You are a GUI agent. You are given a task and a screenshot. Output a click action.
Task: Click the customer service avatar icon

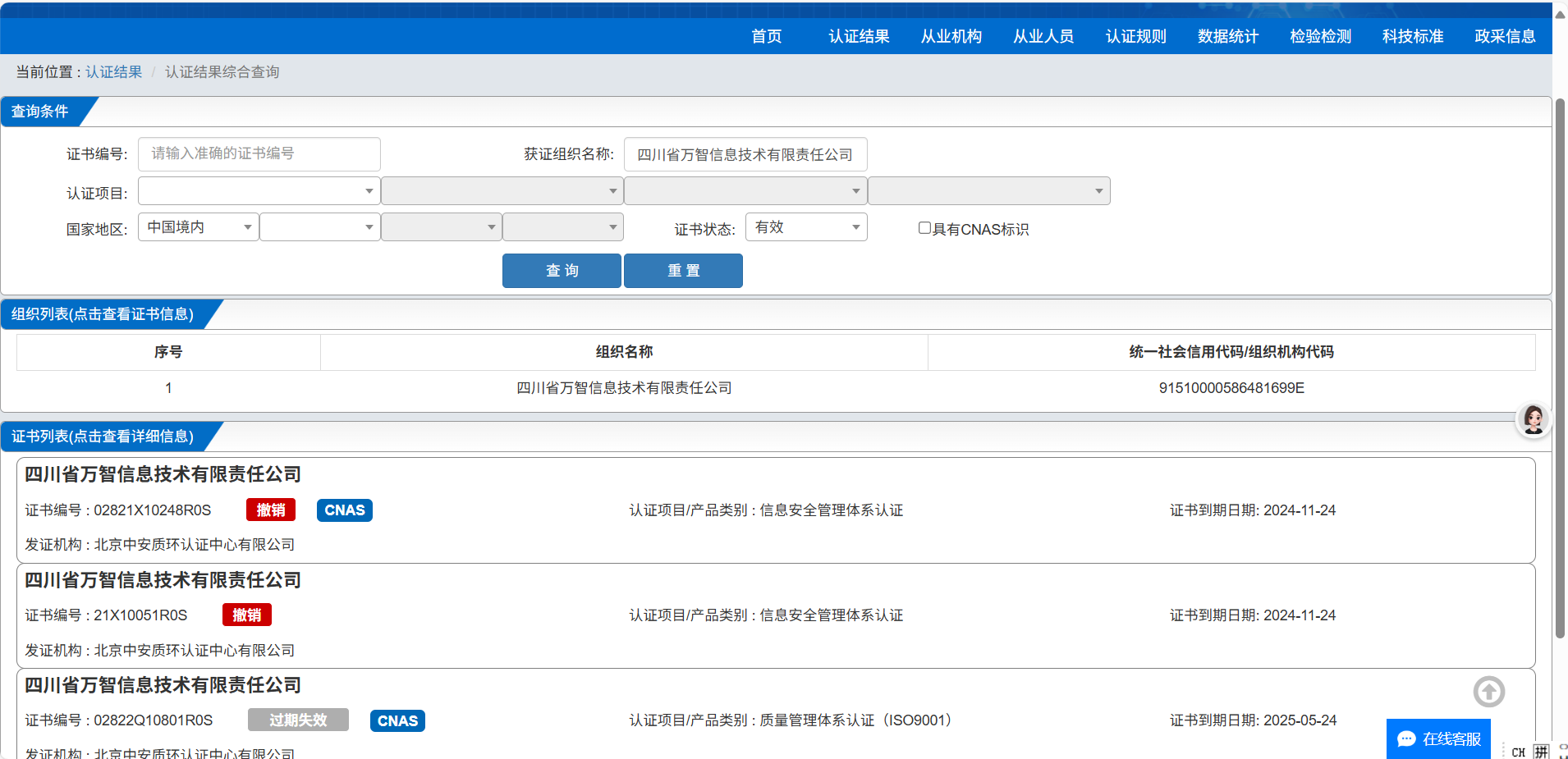1533,419
